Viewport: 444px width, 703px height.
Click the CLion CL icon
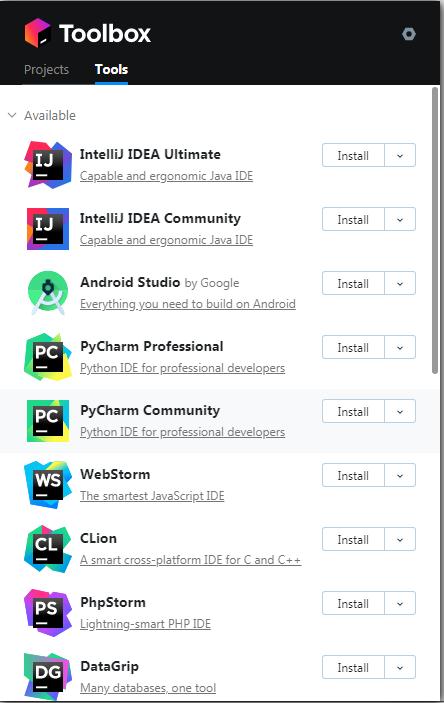[48, 549]
